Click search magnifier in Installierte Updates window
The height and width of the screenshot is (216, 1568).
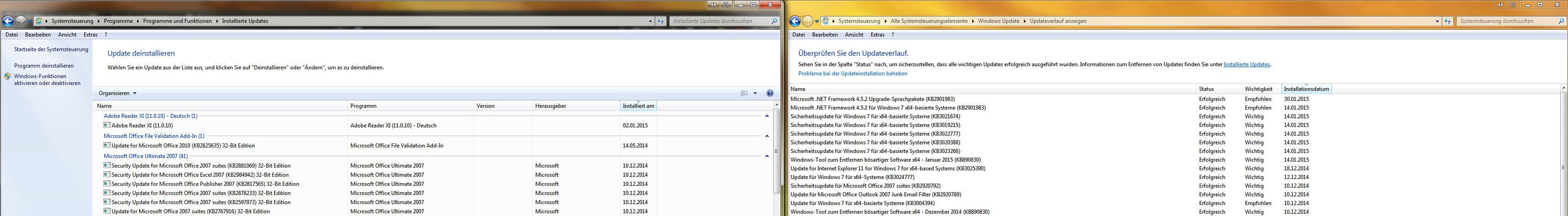pyautogui.click(x=774, y=21)
